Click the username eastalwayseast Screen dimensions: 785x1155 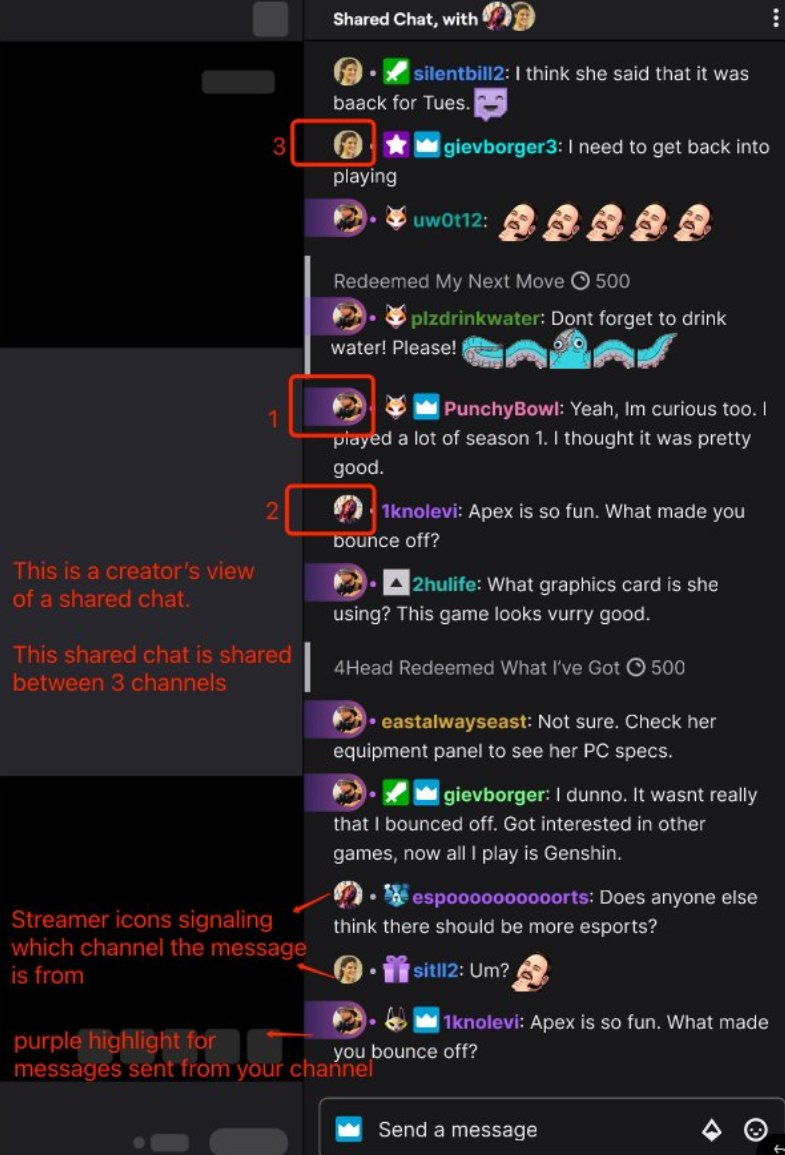[x=454, y=721]
